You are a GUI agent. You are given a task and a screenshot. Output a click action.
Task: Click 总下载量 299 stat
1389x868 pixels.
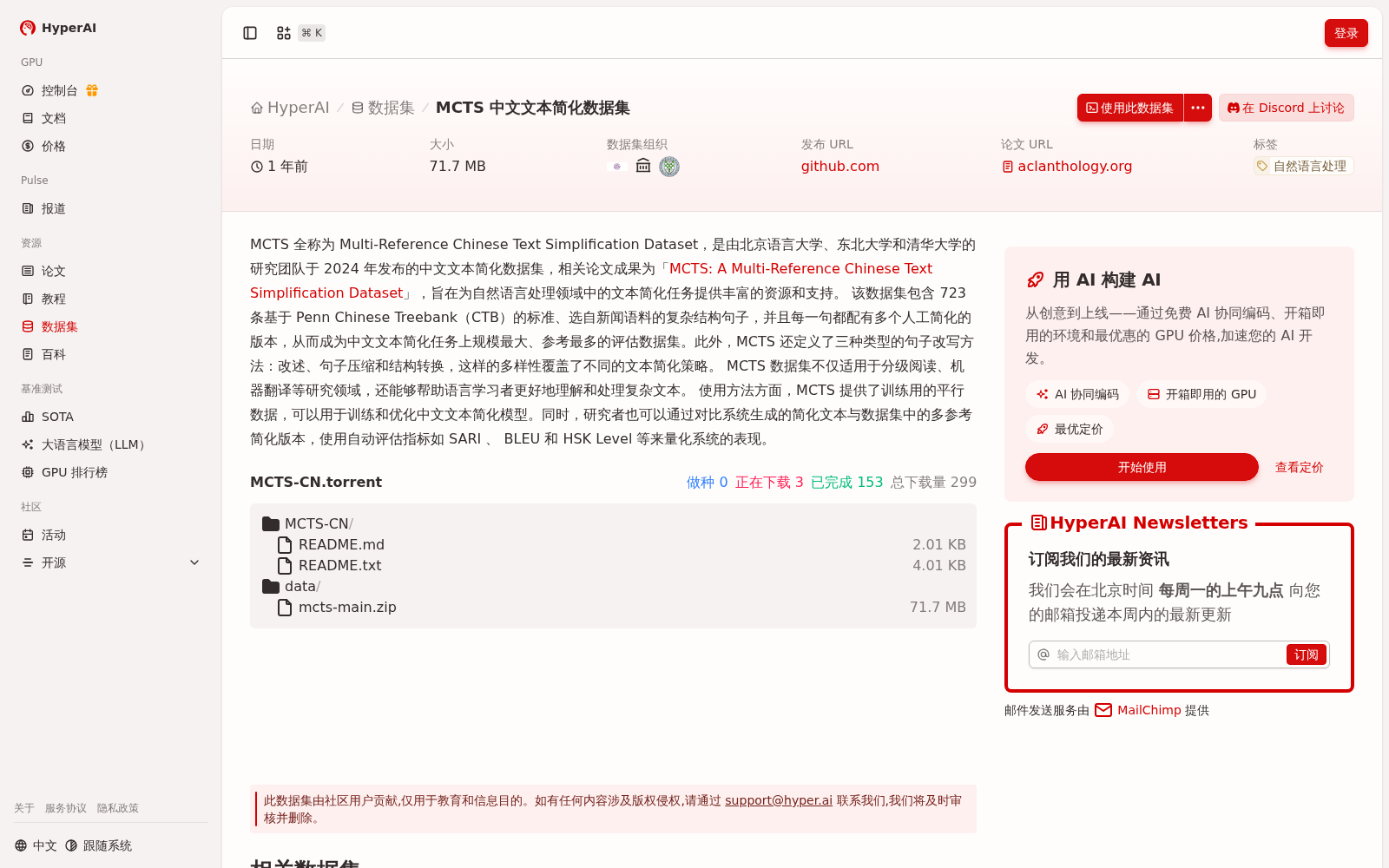[933, 482]
